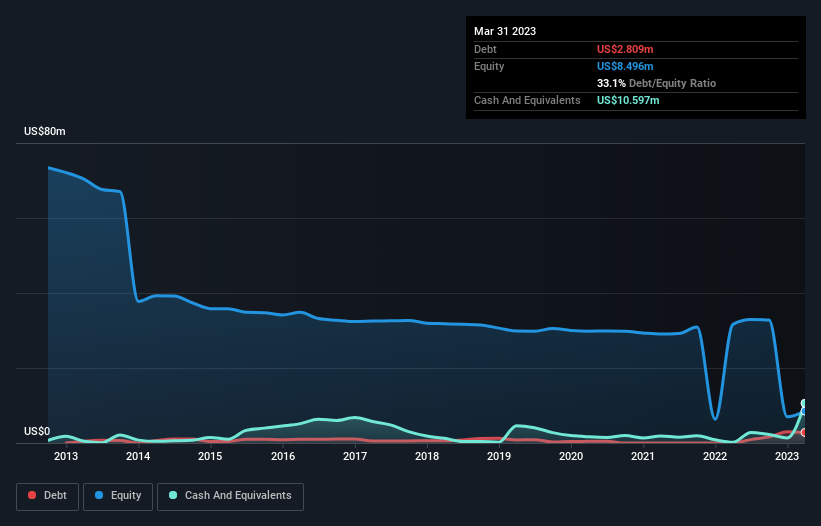The image size is (821, 526).
Task: Click the Debt label in tooltip
Action: click(485, 49)
